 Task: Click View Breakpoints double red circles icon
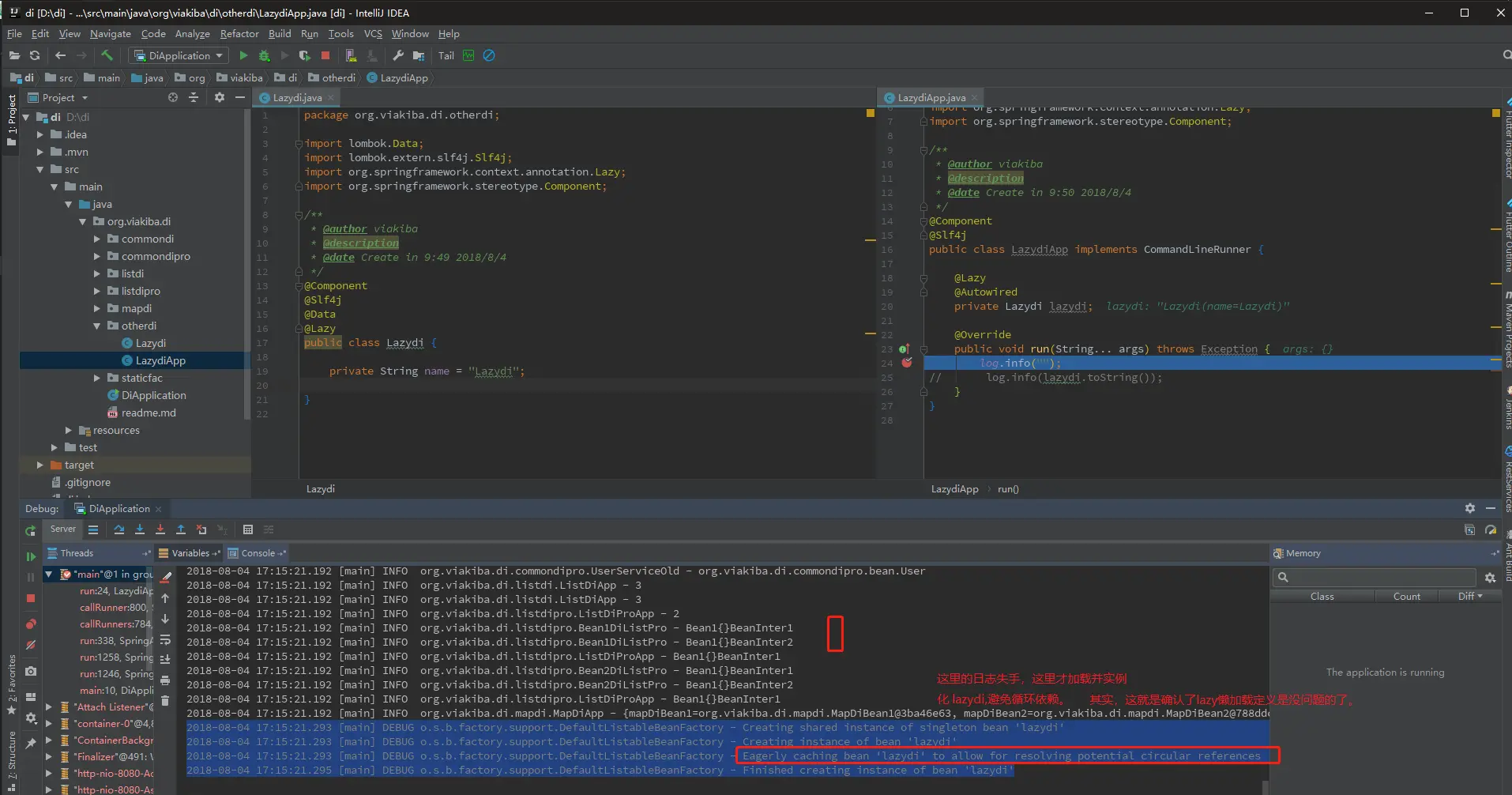pos(31,624)
